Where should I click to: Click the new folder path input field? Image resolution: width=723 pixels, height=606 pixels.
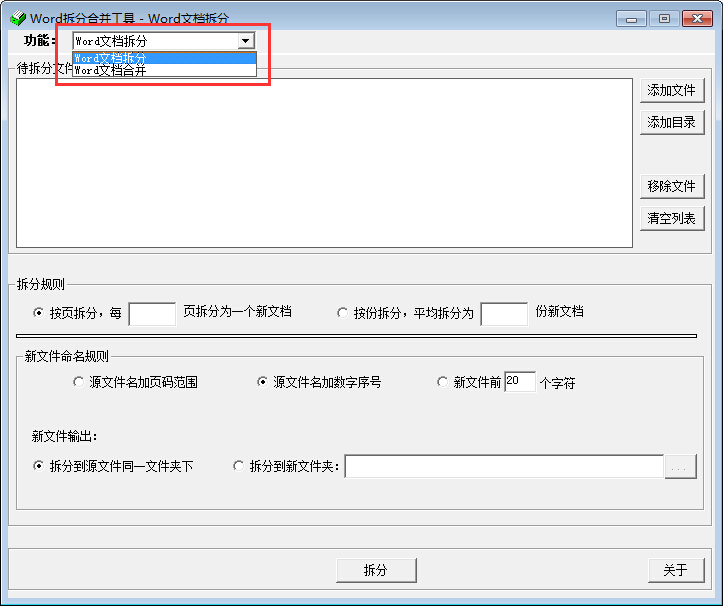click(504, 467)
